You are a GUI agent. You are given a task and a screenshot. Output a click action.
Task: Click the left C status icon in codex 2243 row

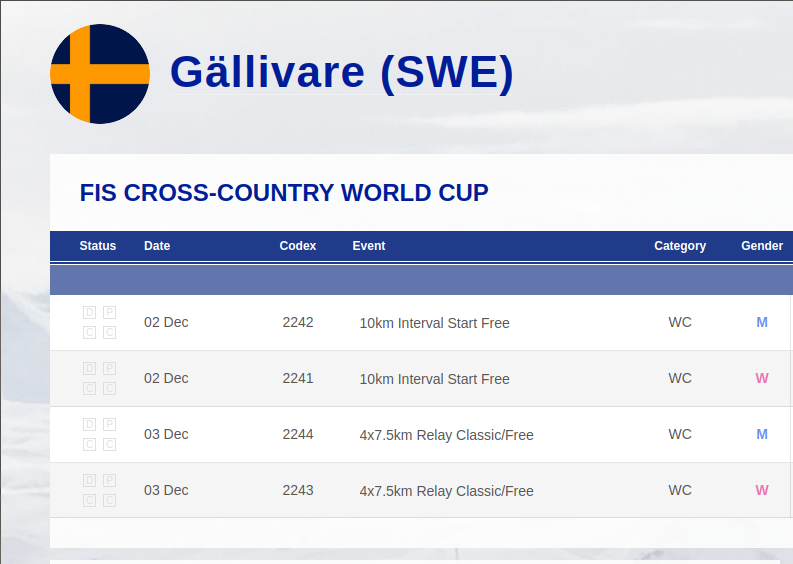(90, 501)
